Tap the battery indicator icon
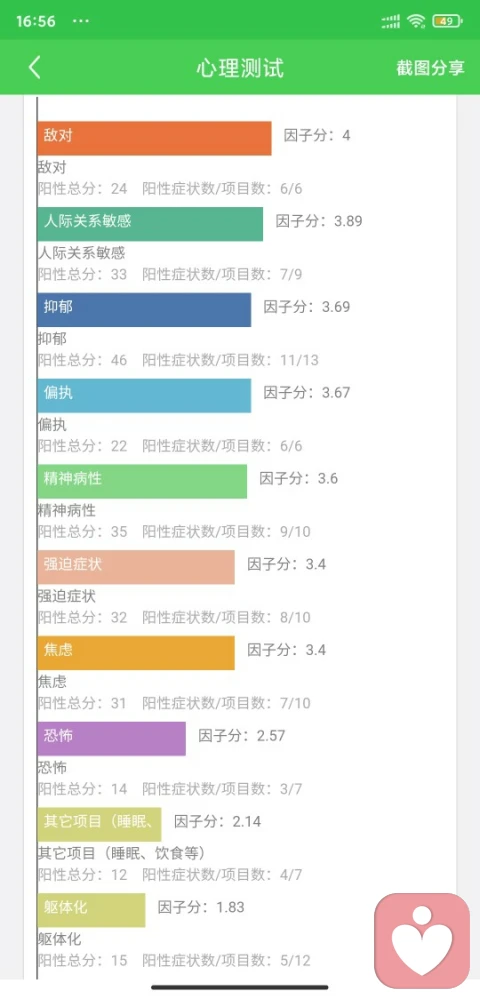480x999 pixels. pyautogui.click(x=448, y=21)
